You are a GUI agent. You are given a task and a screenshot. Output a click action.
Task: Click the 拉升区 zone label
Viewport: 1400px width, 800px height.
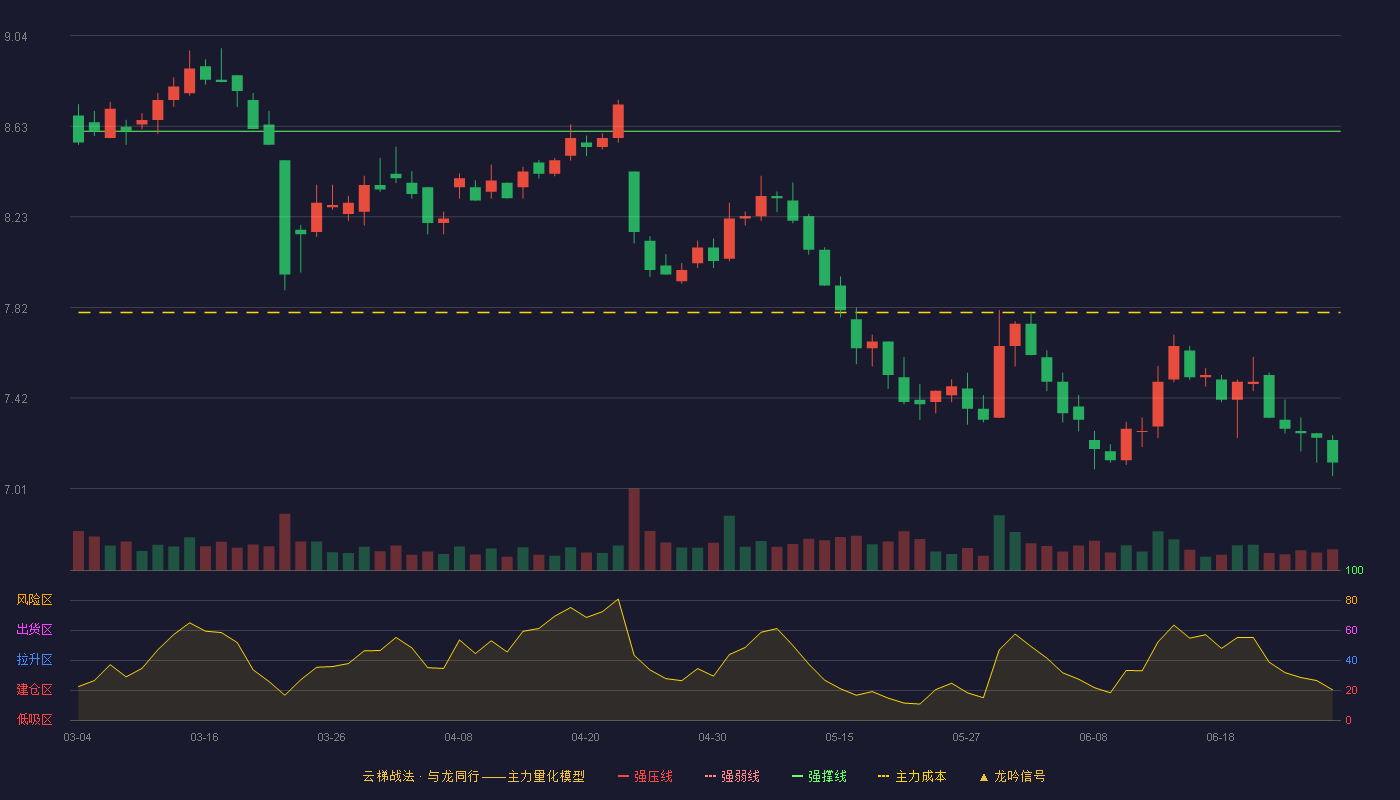[x=34, y=660]
